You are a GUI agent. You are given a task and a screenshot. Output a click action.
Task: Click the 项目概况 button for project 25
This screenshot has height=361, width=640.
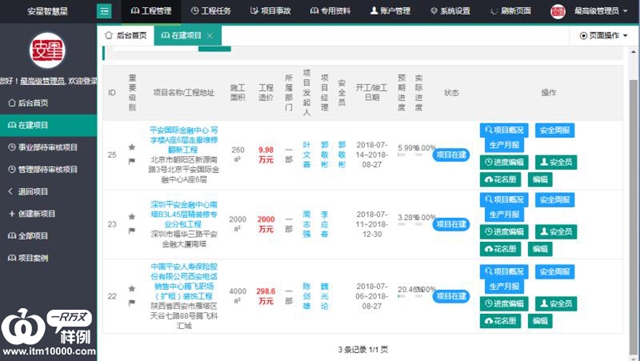point(504,130)
